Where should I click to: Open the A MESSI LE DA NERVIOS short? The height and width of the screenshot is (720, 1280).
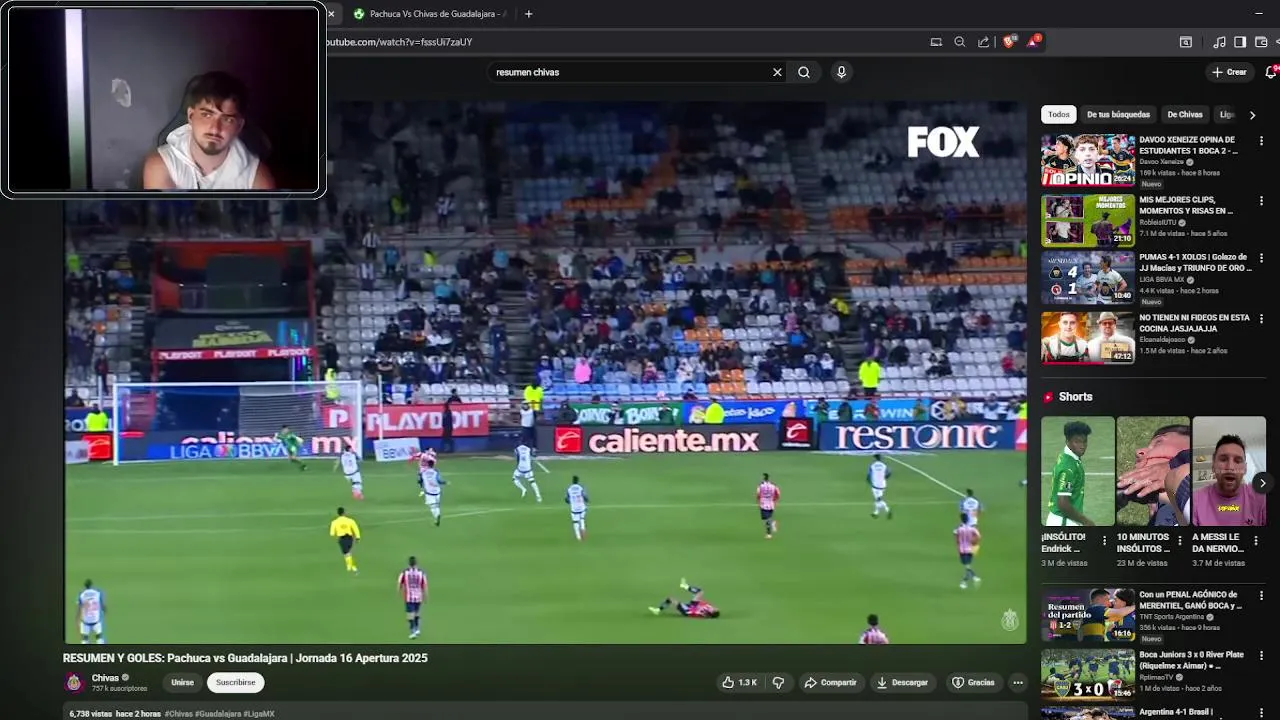[x=1229, y=471]
